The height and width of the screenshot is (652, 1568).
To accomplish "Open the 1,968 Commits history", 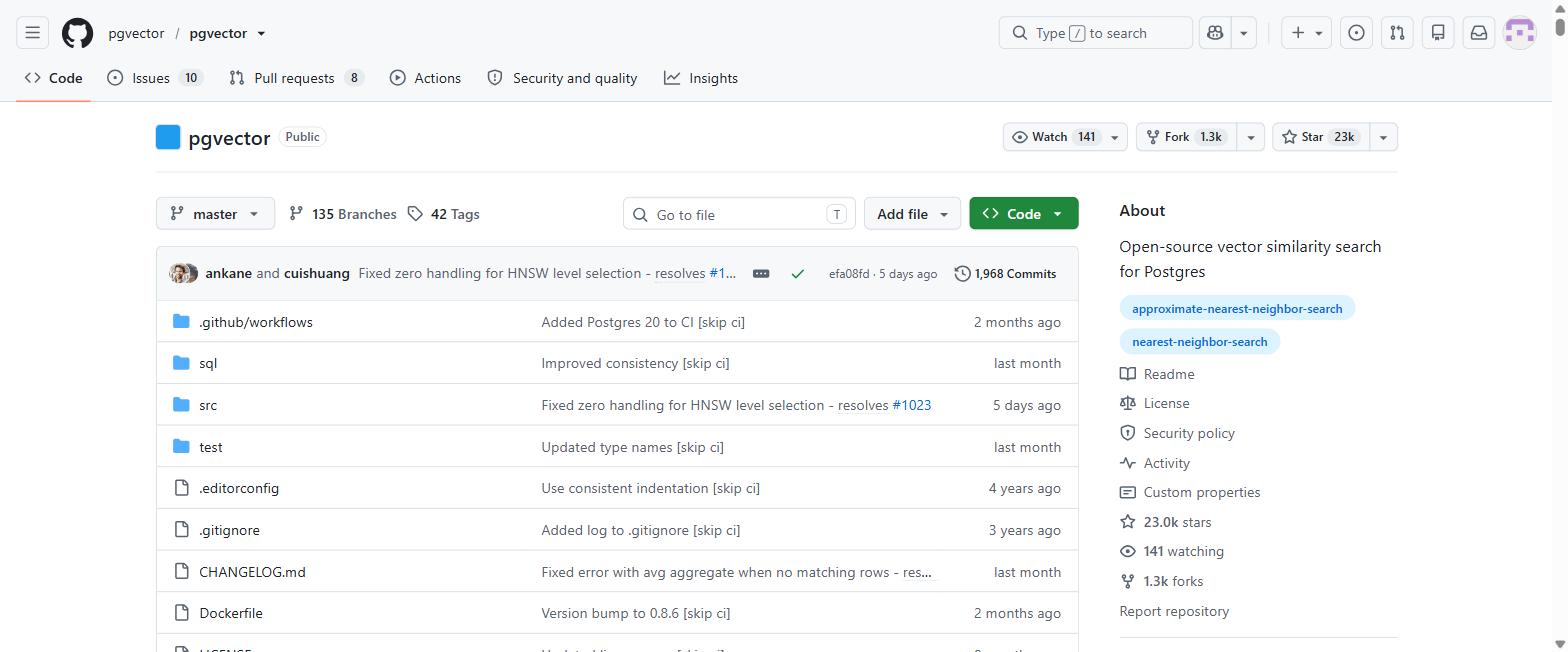I will [x=1006, y=273].
